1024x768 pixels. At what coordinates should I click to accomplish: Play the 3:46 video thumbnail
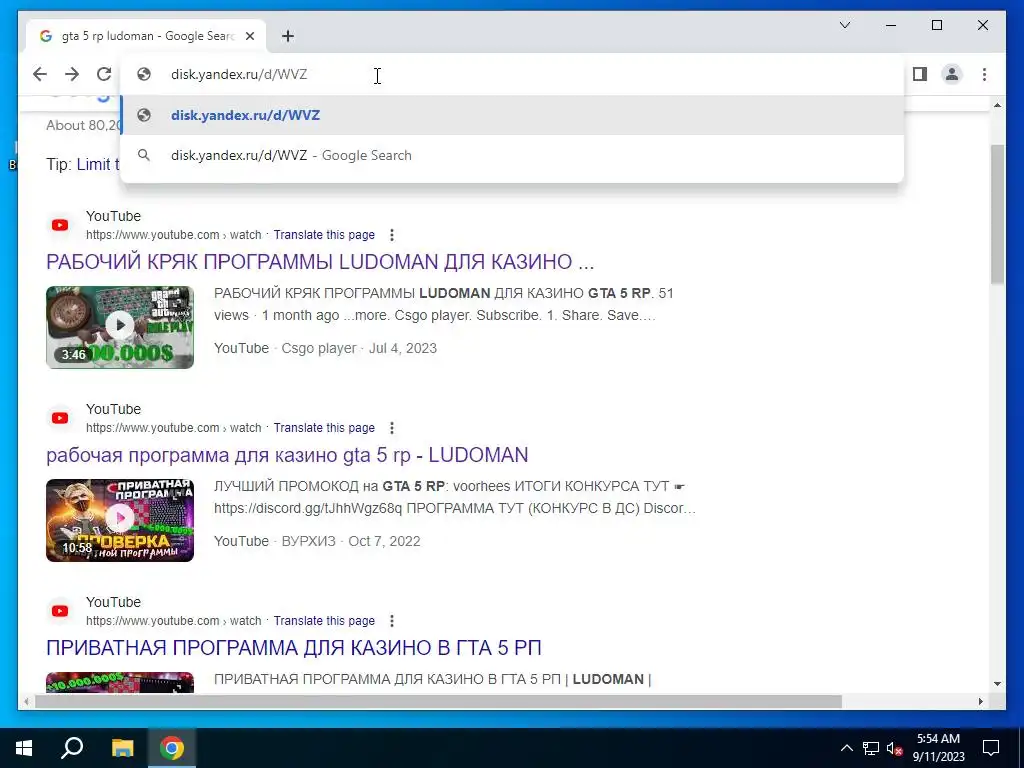[x=120, y=327]
